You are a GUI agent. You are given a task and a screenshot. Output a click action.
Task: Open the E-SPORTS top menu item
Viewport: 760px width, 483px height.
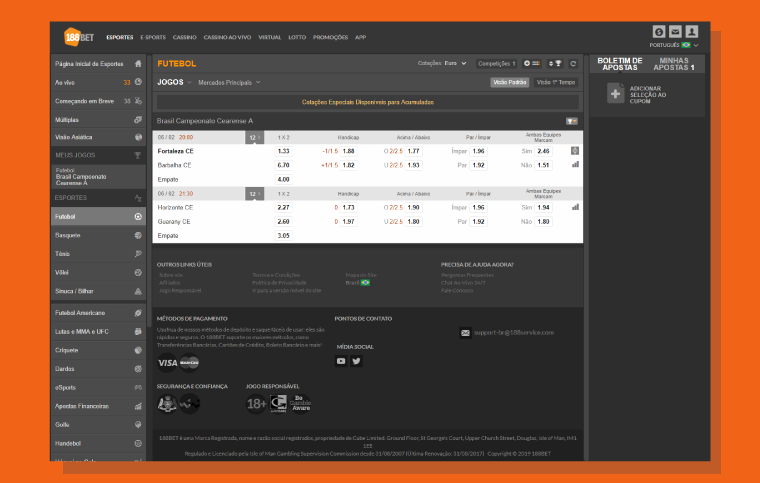coord(153,37)
